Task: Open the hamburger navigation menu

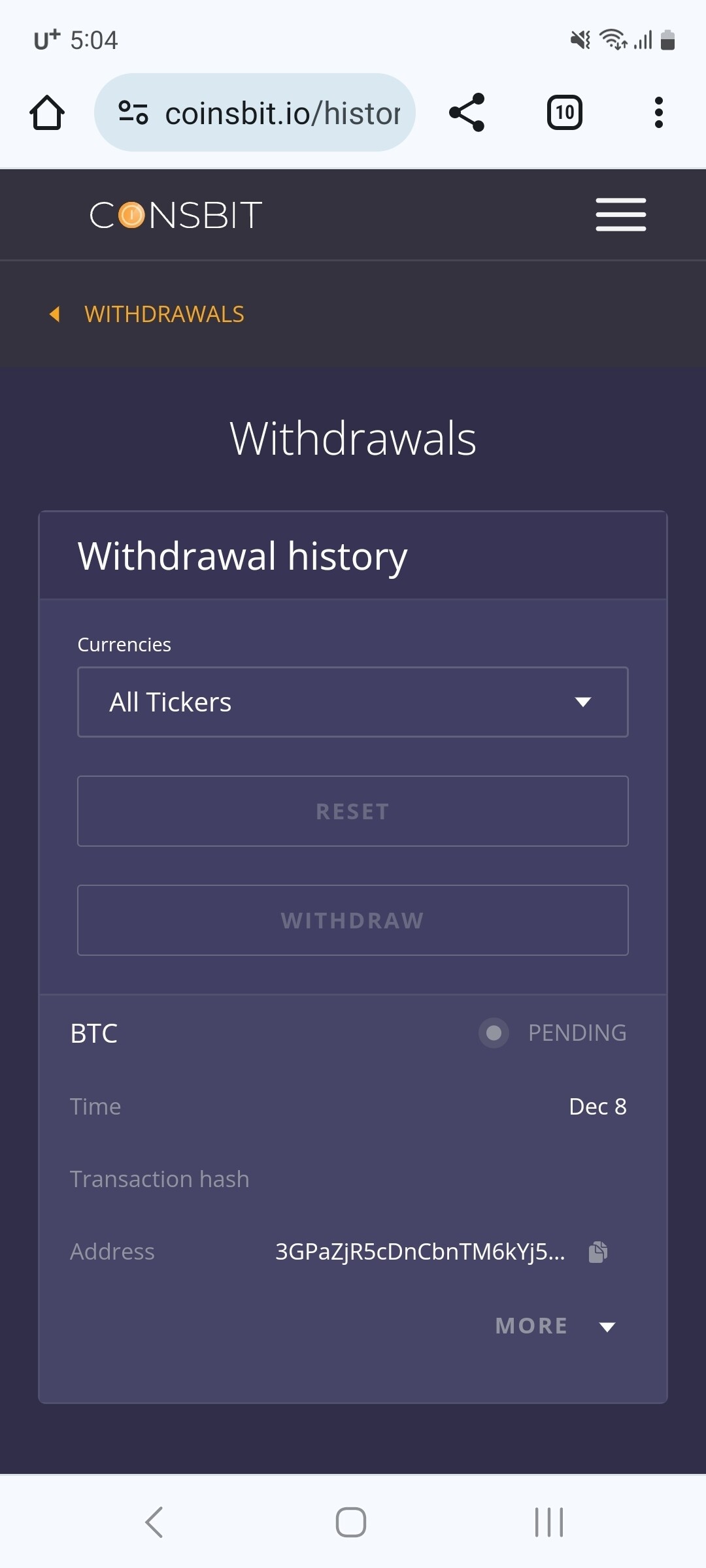Action: (620, 214)
